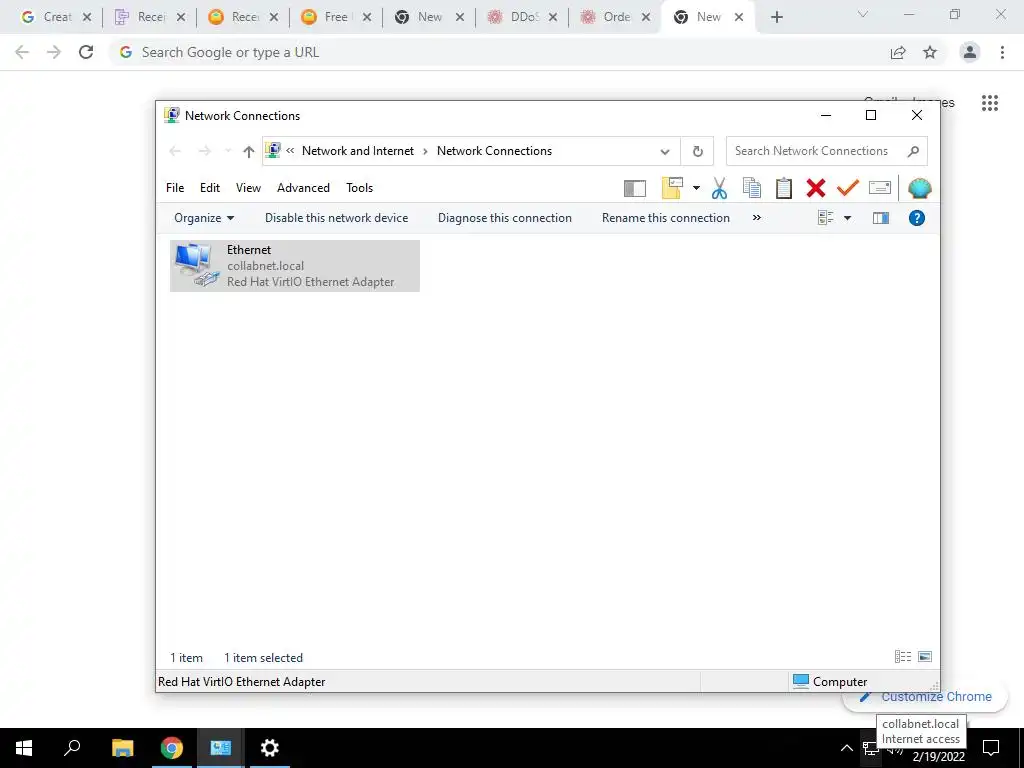Toggle the preview pane icon
The height and width of the screenshot is (768, 1024).
click(x=881, y=218)
